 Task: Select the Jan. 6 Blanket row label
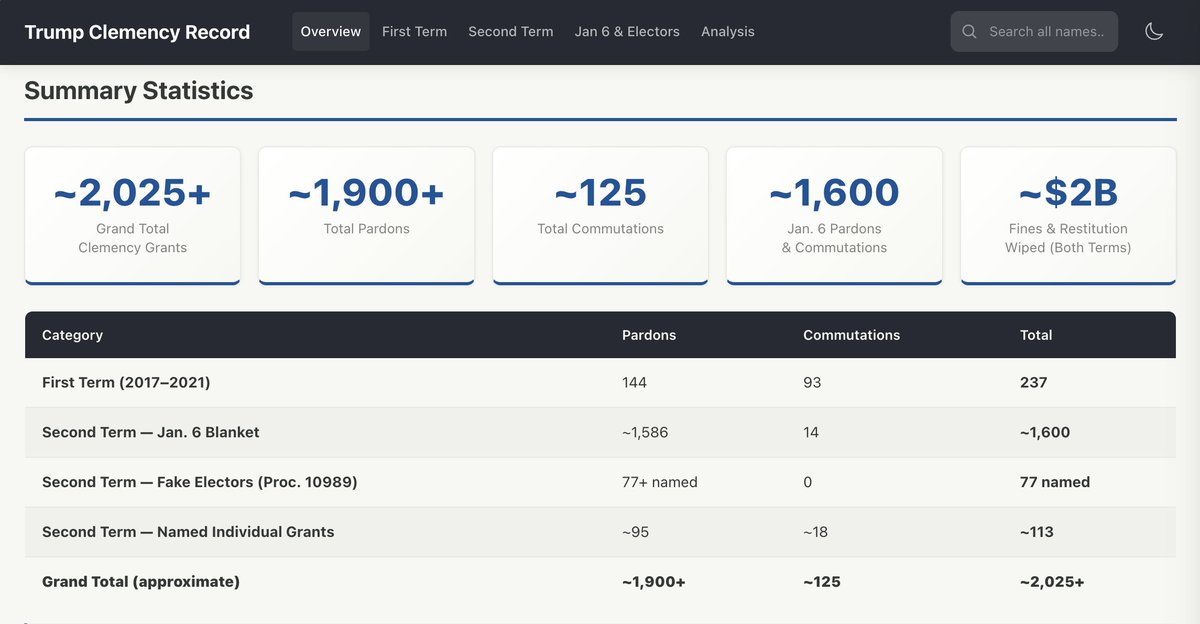151,432
